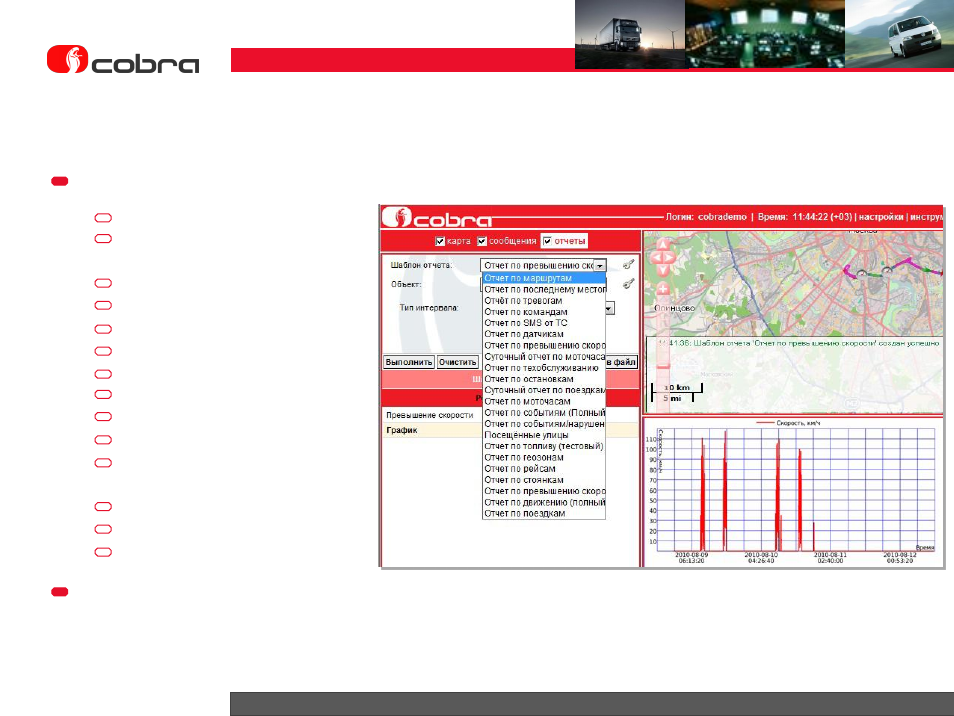Viewport: 954px width, 716px height.
Task: Select Отчет по датчикам option
Action: [544, 334]
